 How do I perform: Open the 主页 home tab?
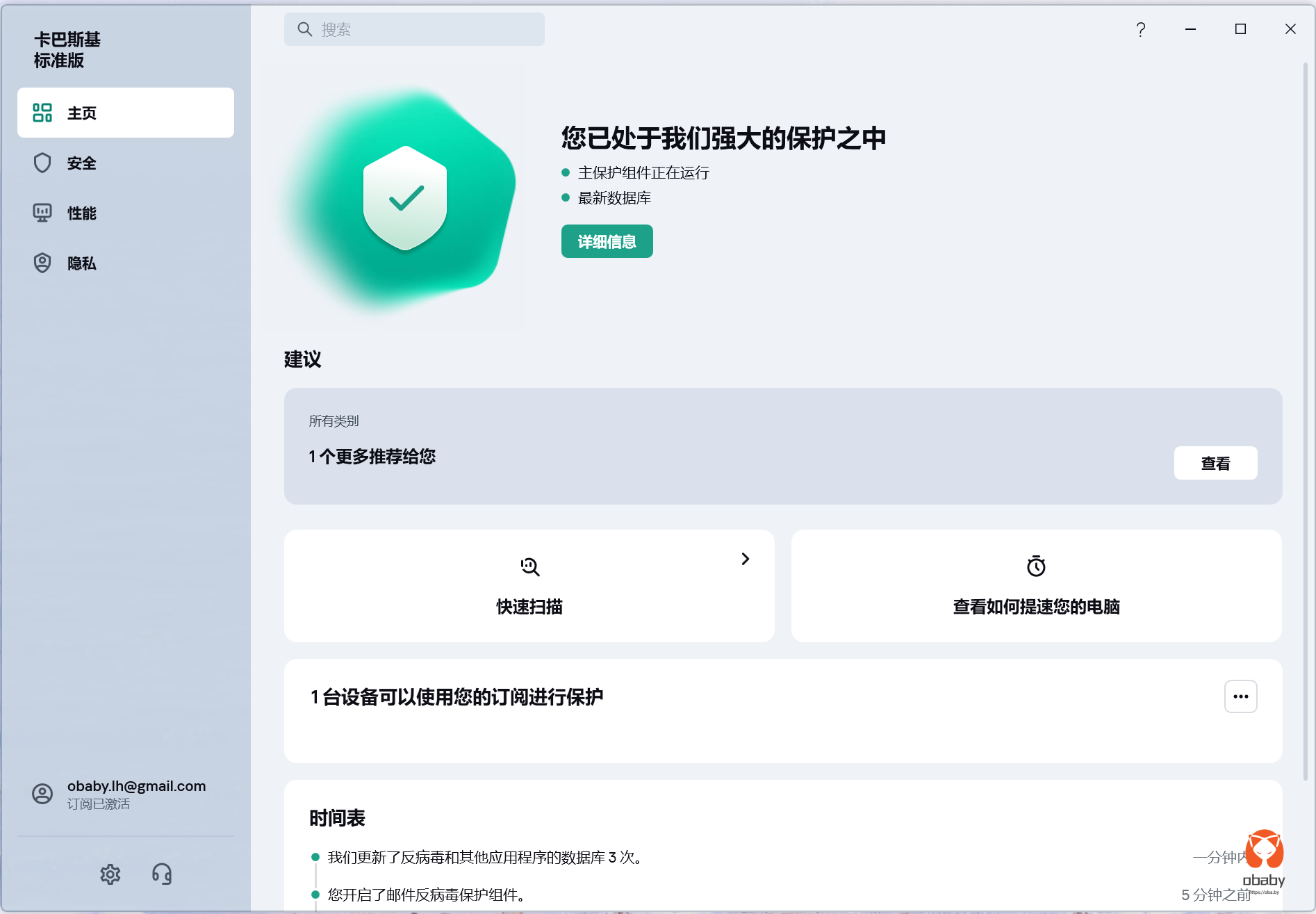(x=126, y=113)
